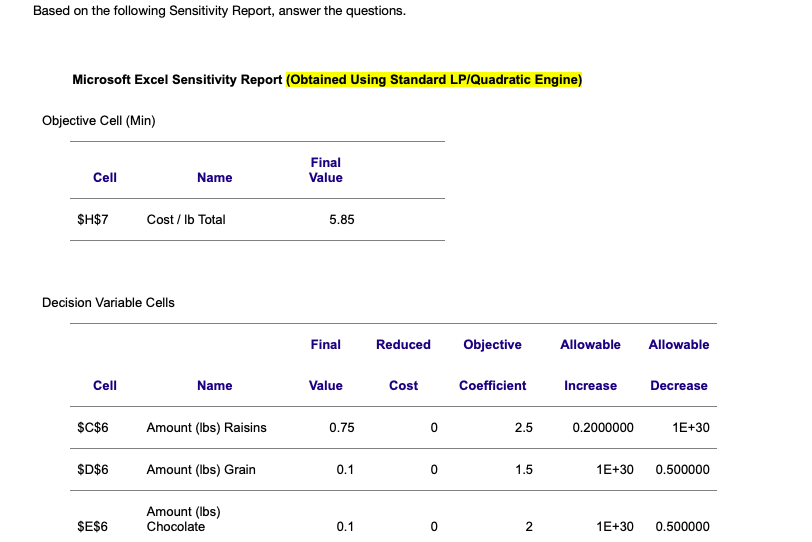Select Raisins allowable decrease 1E+30

pyautogui.click(x=691, y=428)
